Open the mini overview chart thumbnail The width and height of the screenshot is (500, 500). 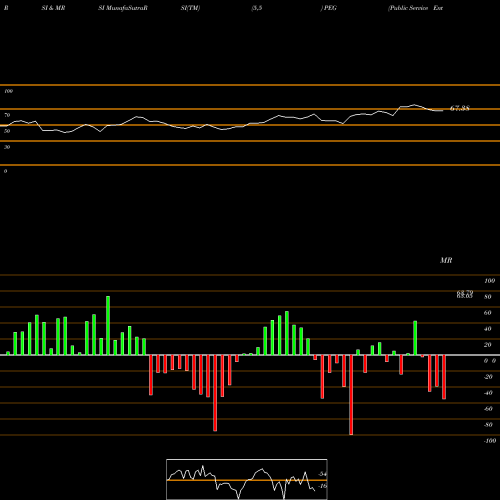click(x=247, y=479)
